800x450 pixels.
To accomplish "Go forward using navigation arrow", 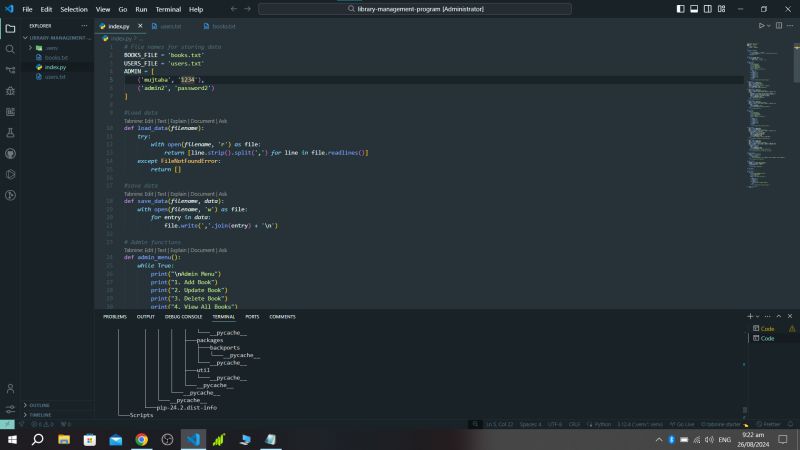I will (247, 9).
